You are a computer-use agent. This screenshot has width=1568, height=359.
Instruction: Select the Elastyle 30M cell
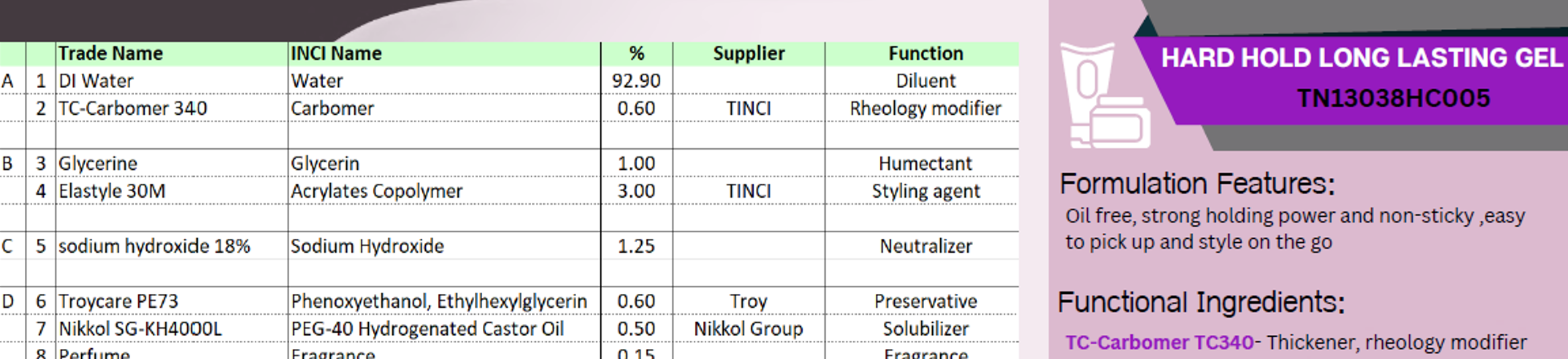click(x=172, y=191)
